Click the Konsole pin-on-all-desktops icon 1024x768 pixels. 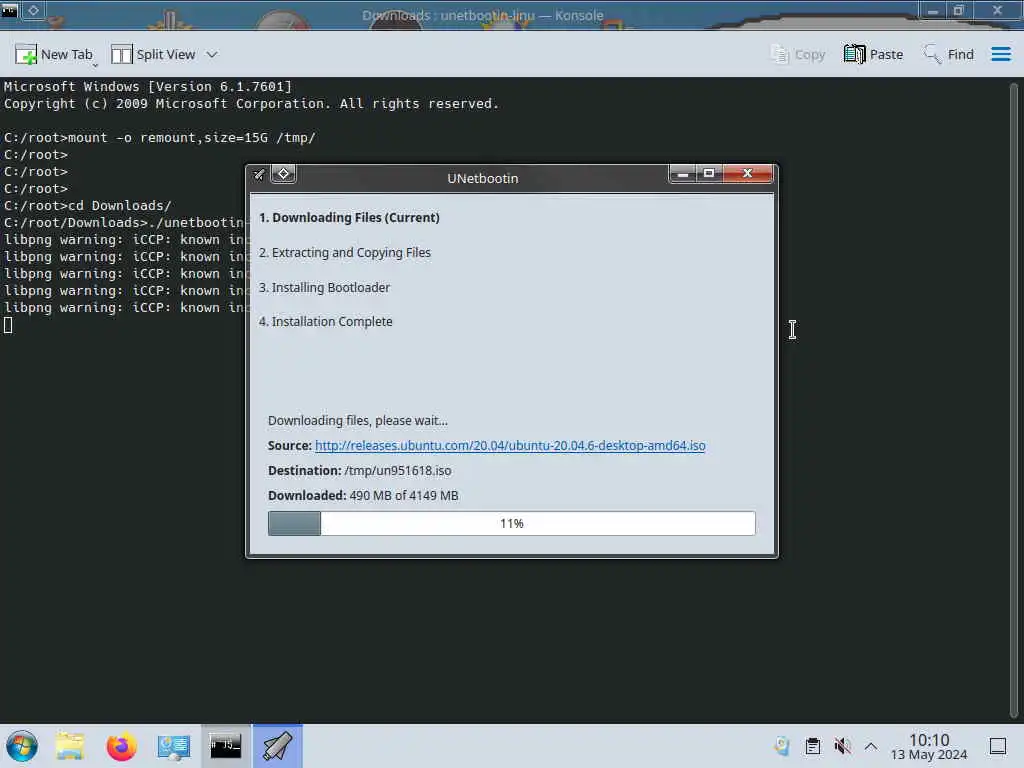pyautogui.click(x=33, y=10)
